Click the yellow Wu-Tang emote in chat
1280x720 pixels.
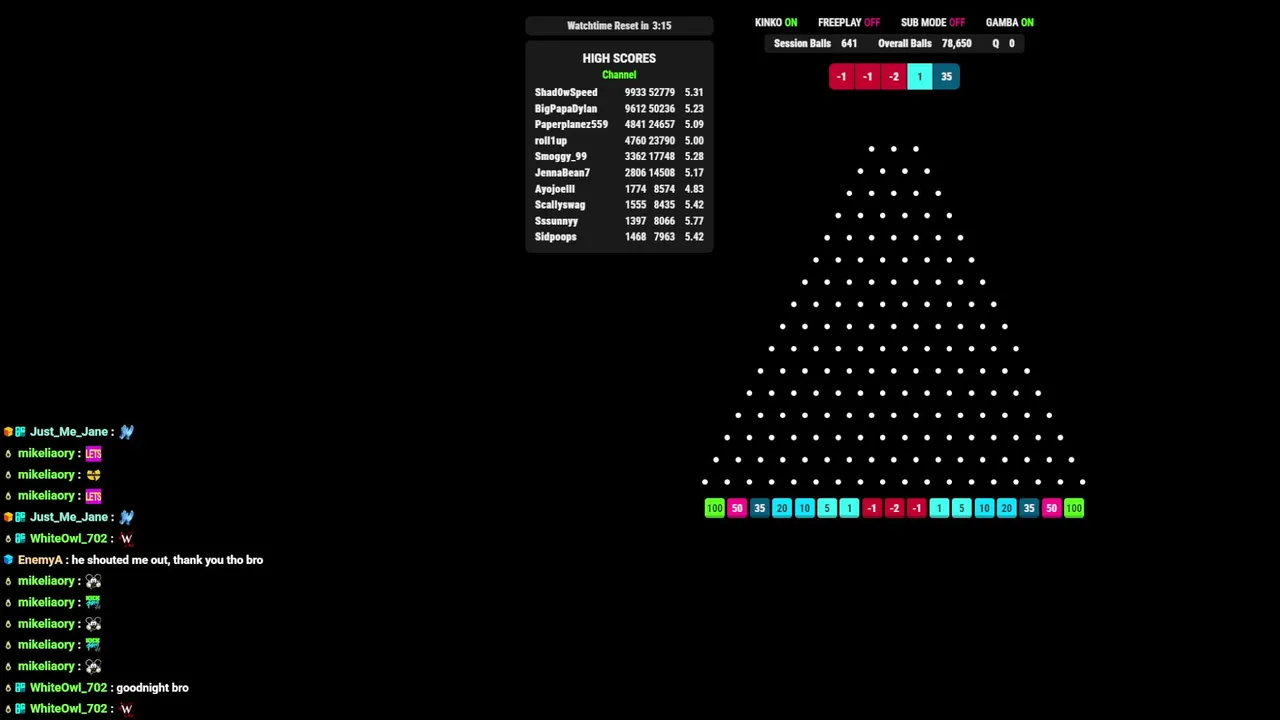coord(93,475)
